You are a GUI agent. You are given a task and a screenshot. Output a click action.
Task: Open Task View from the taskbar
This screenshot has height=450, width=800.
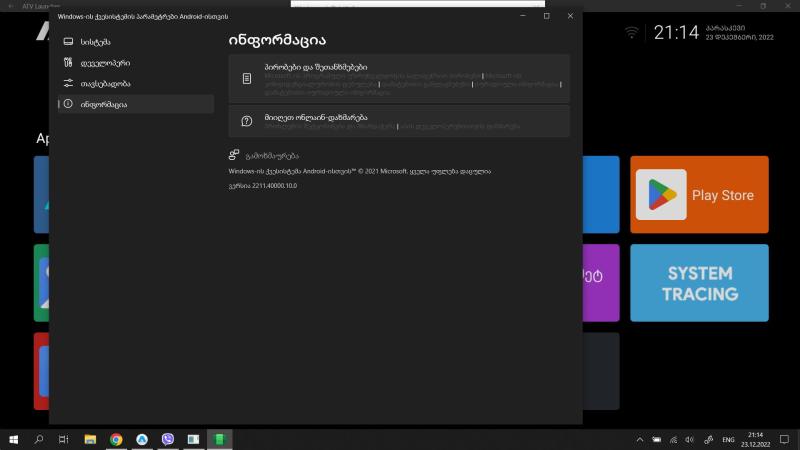tap(63, 439)
